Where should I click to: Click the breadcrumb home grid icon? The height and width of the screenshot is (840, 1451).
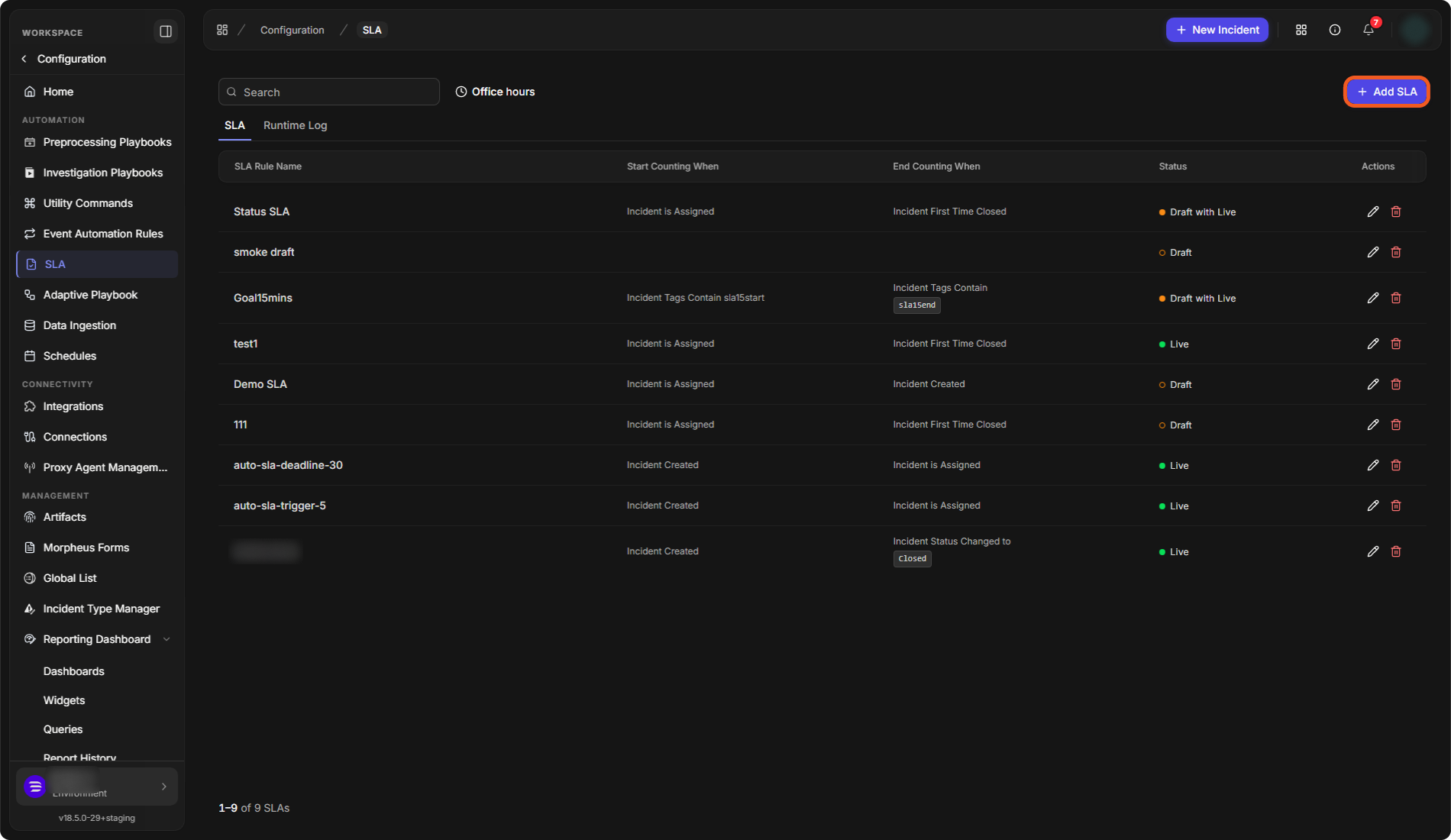[222, 30]
